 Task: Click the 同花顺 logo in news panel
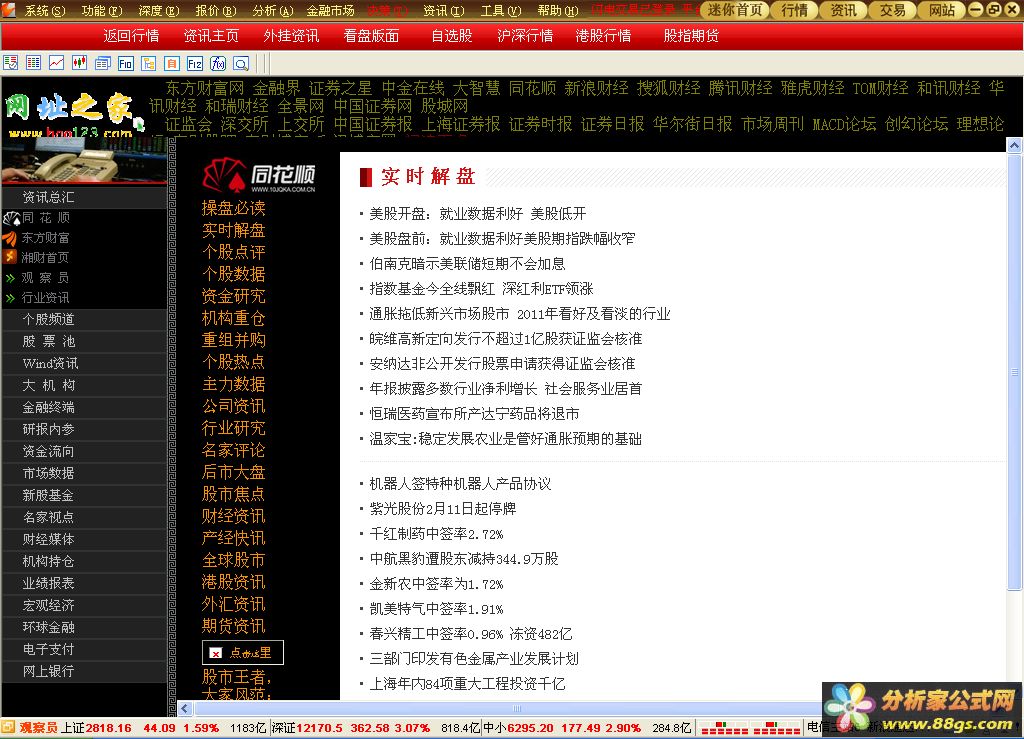tap(259, 176)
